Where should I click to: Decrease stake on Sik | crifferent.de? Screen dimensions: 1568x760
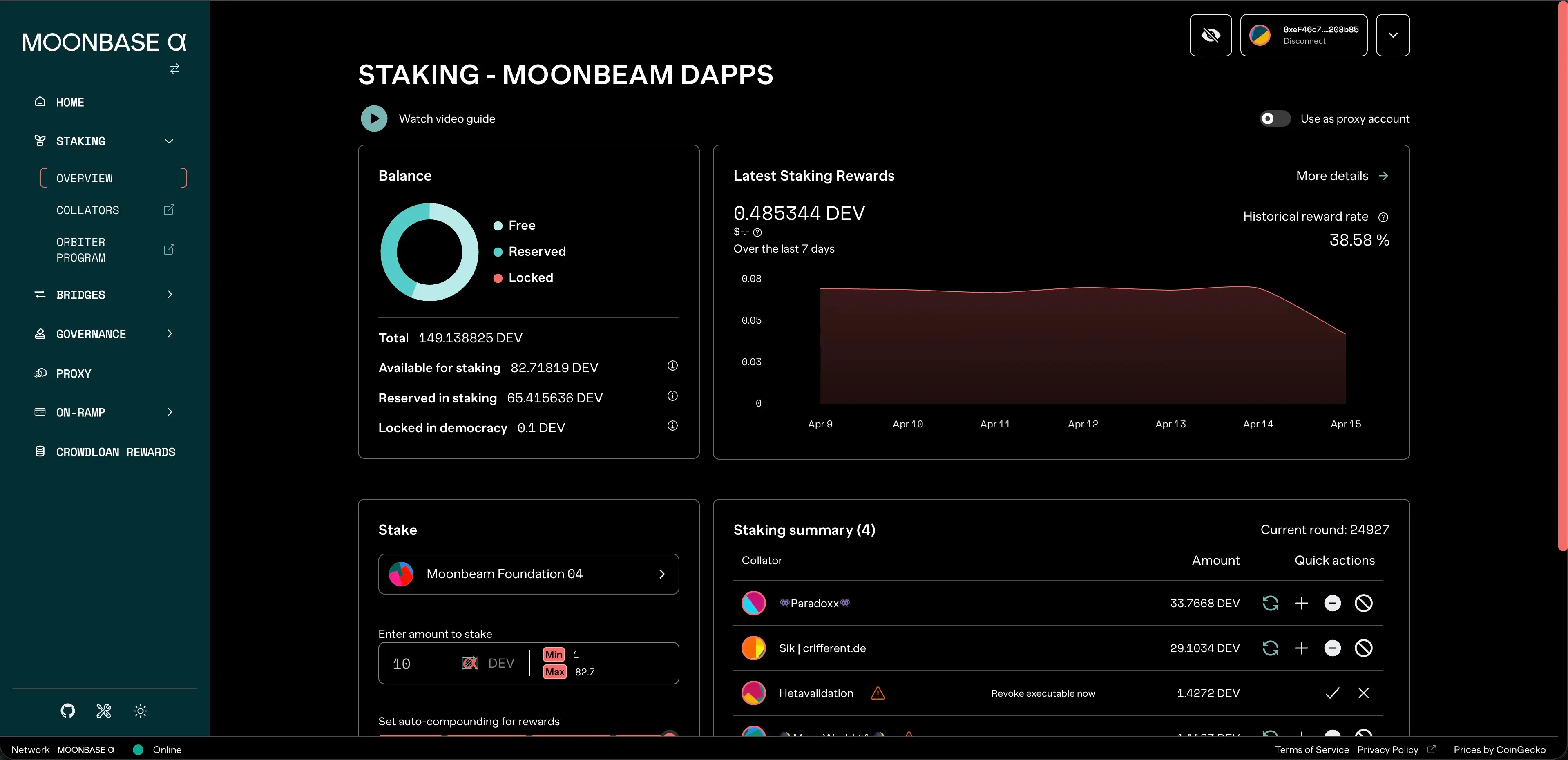1332,648
